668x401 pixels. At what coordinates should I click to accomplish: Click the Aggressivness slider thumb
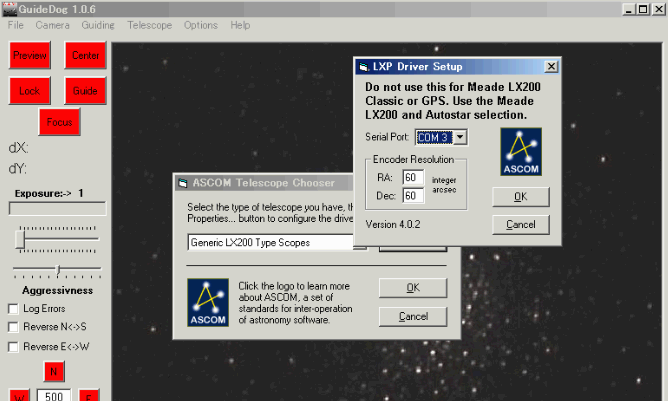(x=58, y=269)
